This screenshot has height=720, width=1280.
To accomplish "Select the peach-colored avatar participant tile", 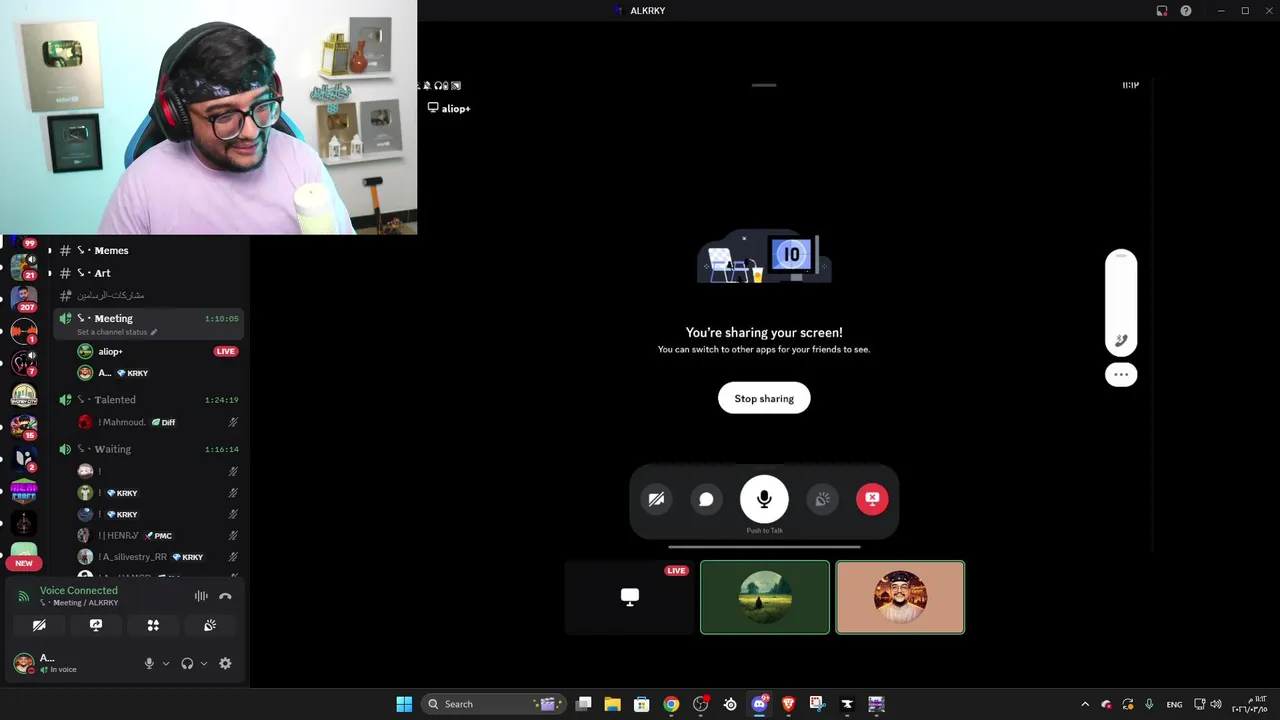I will (x=900, y=597).
